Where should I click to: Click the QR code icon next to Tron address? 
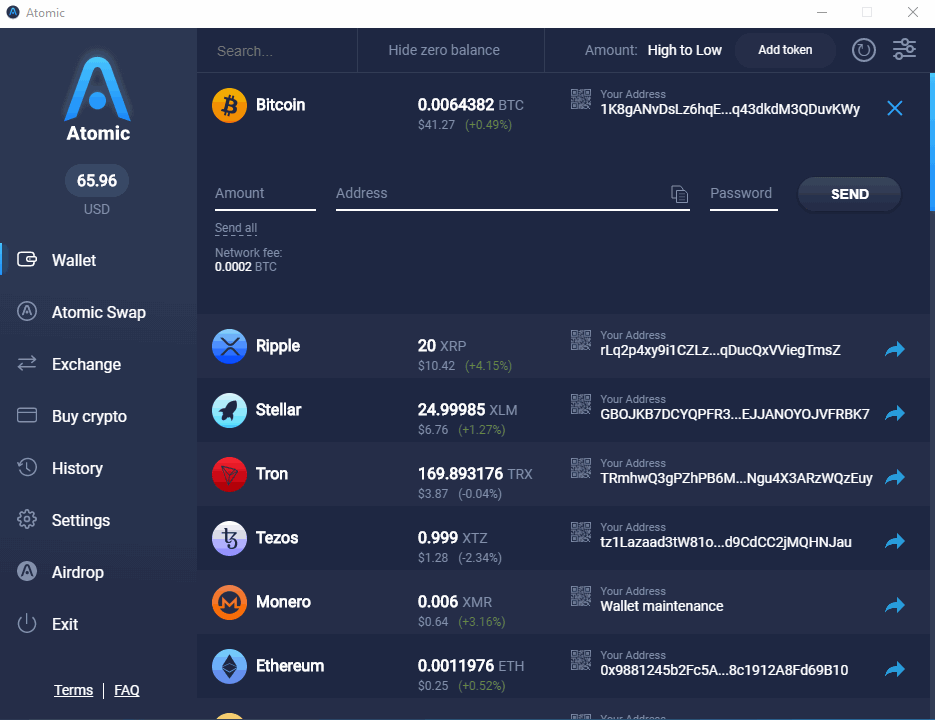click(581, 469)
